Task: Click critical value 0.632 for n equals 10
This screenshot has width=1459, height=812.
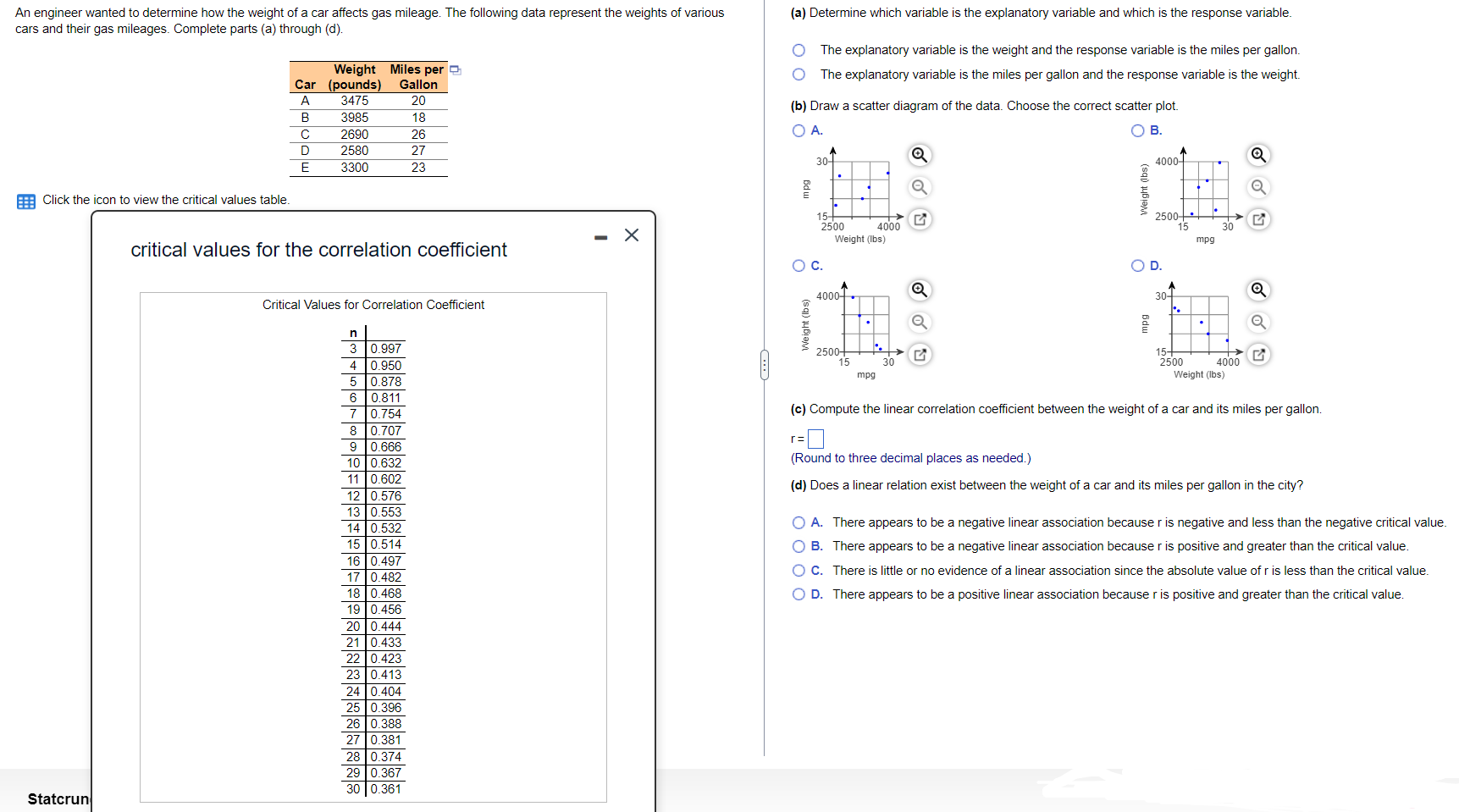Action: (x=386, y=463)
